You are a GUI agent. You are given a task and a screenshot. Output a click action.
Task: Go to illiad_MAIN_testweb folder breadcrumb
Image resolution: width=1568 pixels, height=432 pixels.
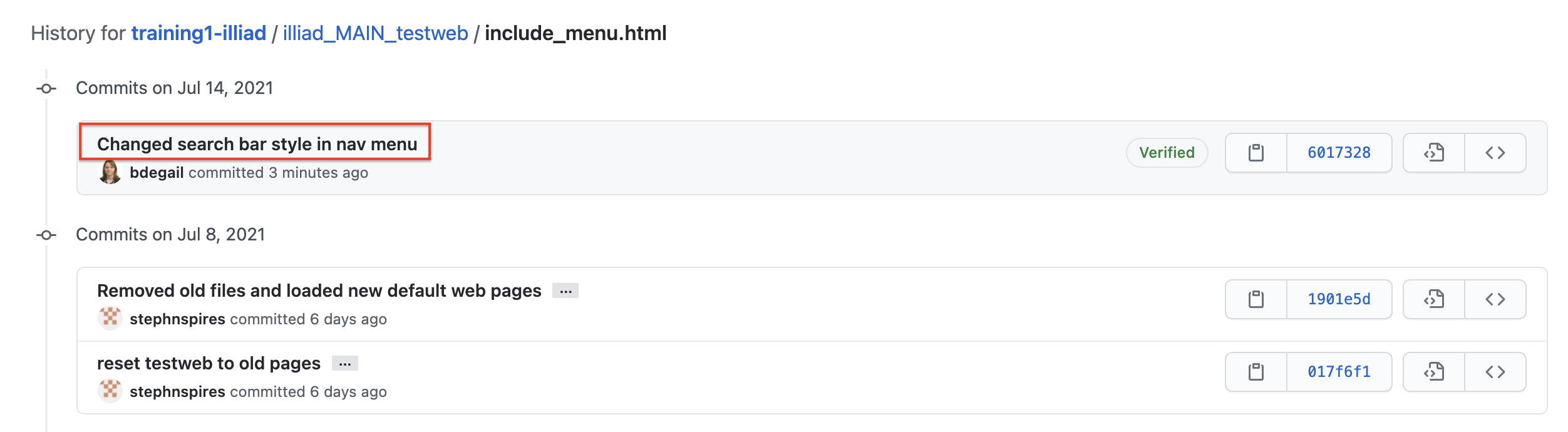coord(375,33)
